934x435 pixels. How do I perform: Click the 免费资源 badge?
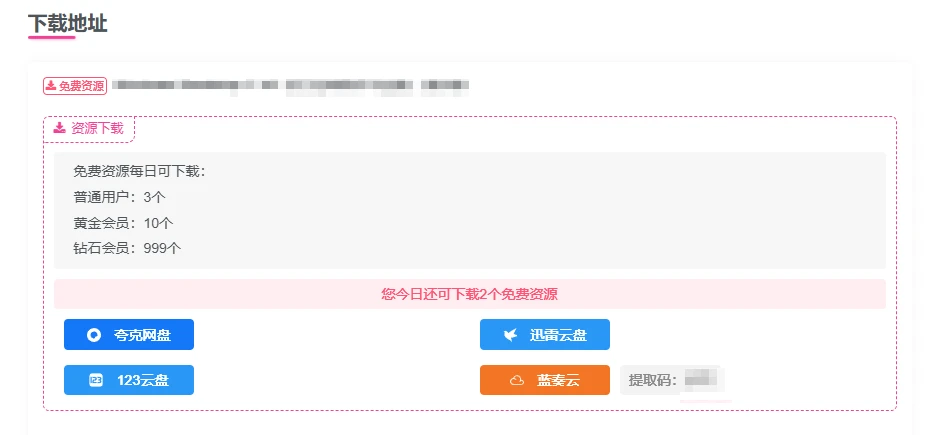[x=75, y=86]
